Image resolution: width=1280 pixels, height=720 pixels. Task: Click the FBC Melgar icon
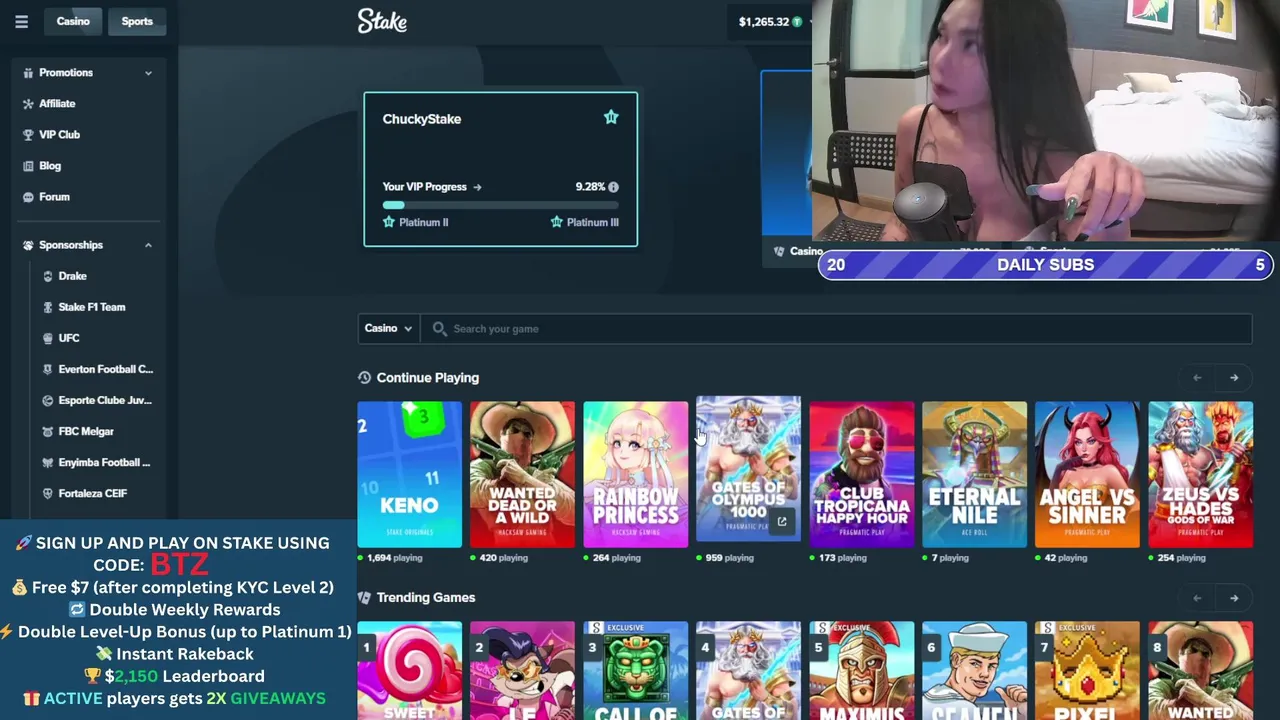click(x=48, y=431)
